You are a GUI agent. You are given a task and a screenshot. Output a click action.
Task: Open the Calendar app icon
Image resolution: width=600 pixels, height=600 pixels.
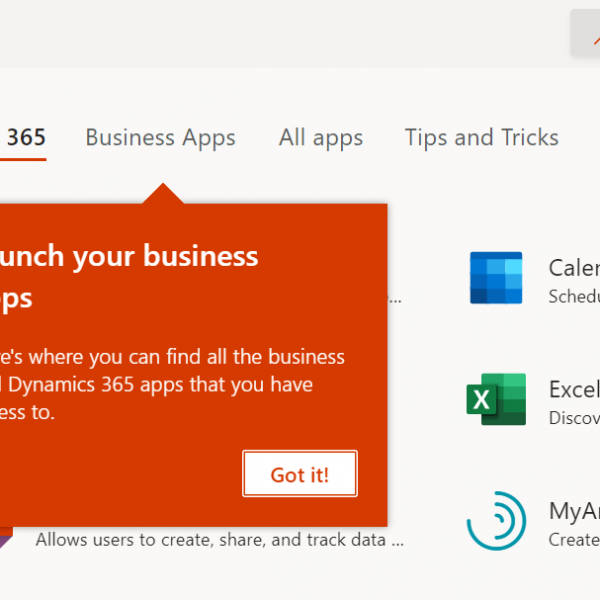coord(496,278)
